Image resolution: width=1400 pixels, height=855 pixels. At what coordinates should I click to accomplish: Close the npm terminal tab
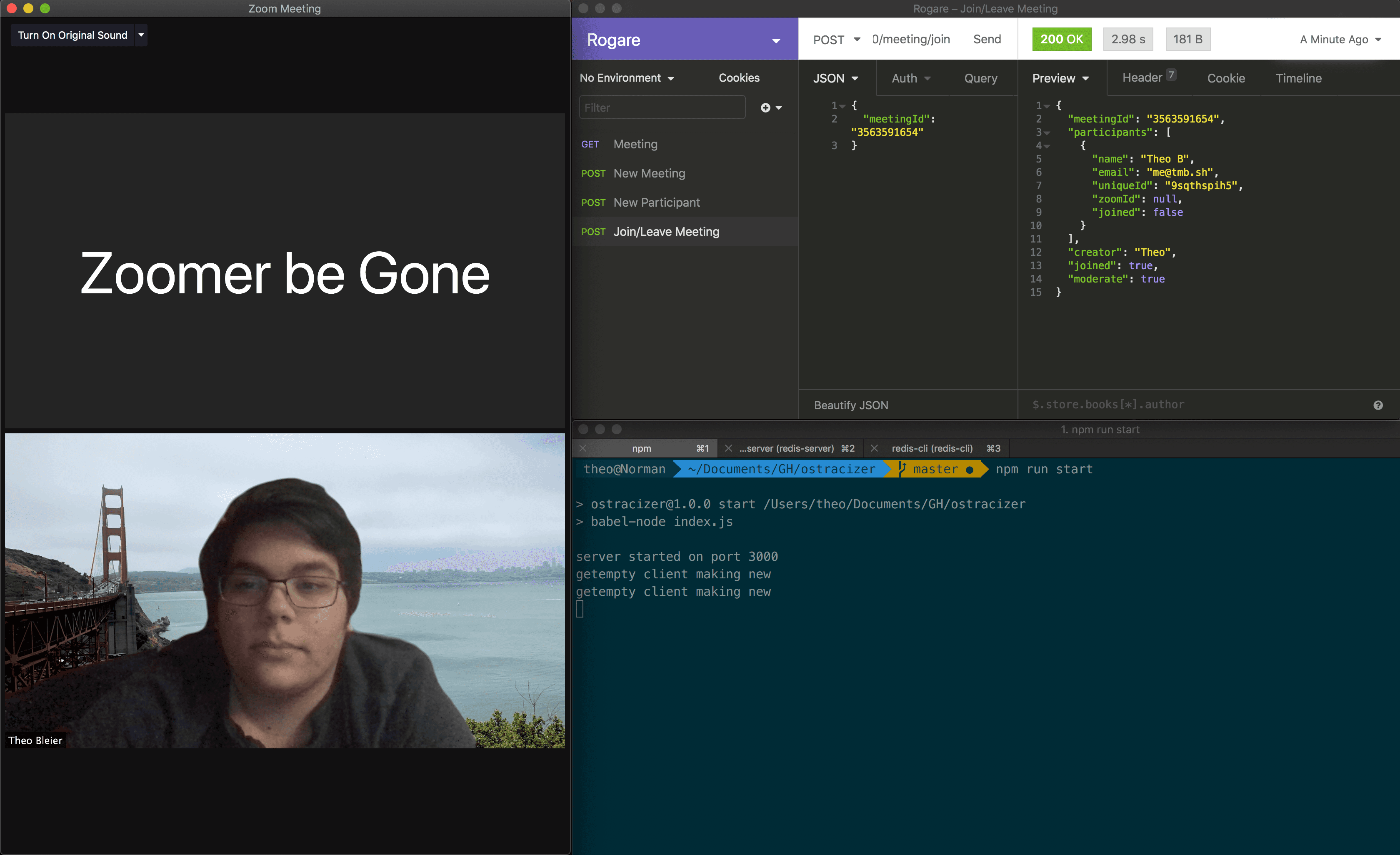(x=582, y=448)
